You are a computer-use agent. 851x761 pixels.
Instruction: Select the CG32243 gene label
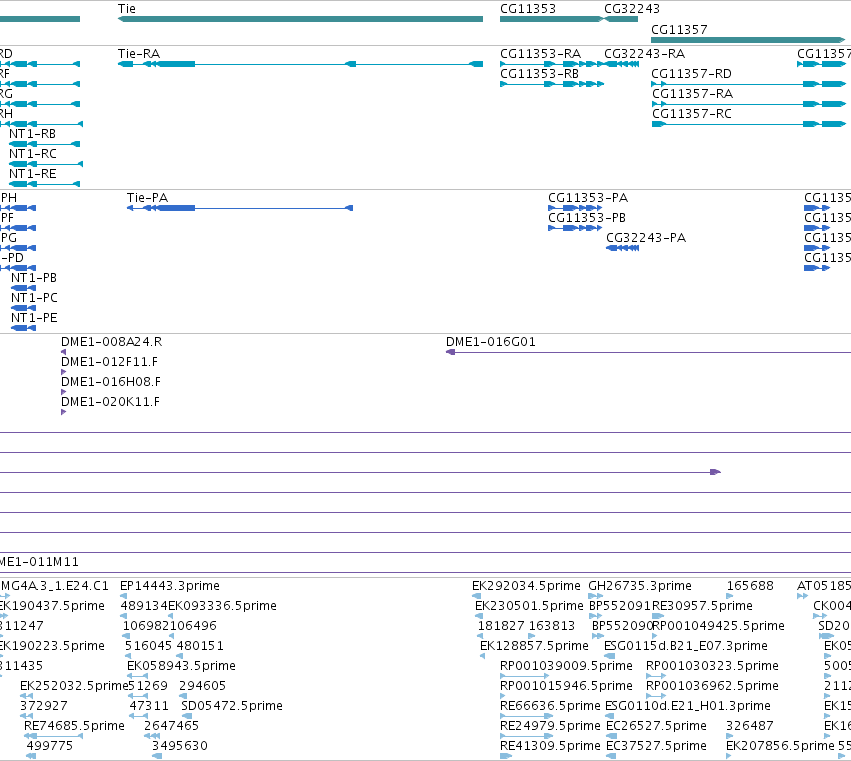coord(632,9)
